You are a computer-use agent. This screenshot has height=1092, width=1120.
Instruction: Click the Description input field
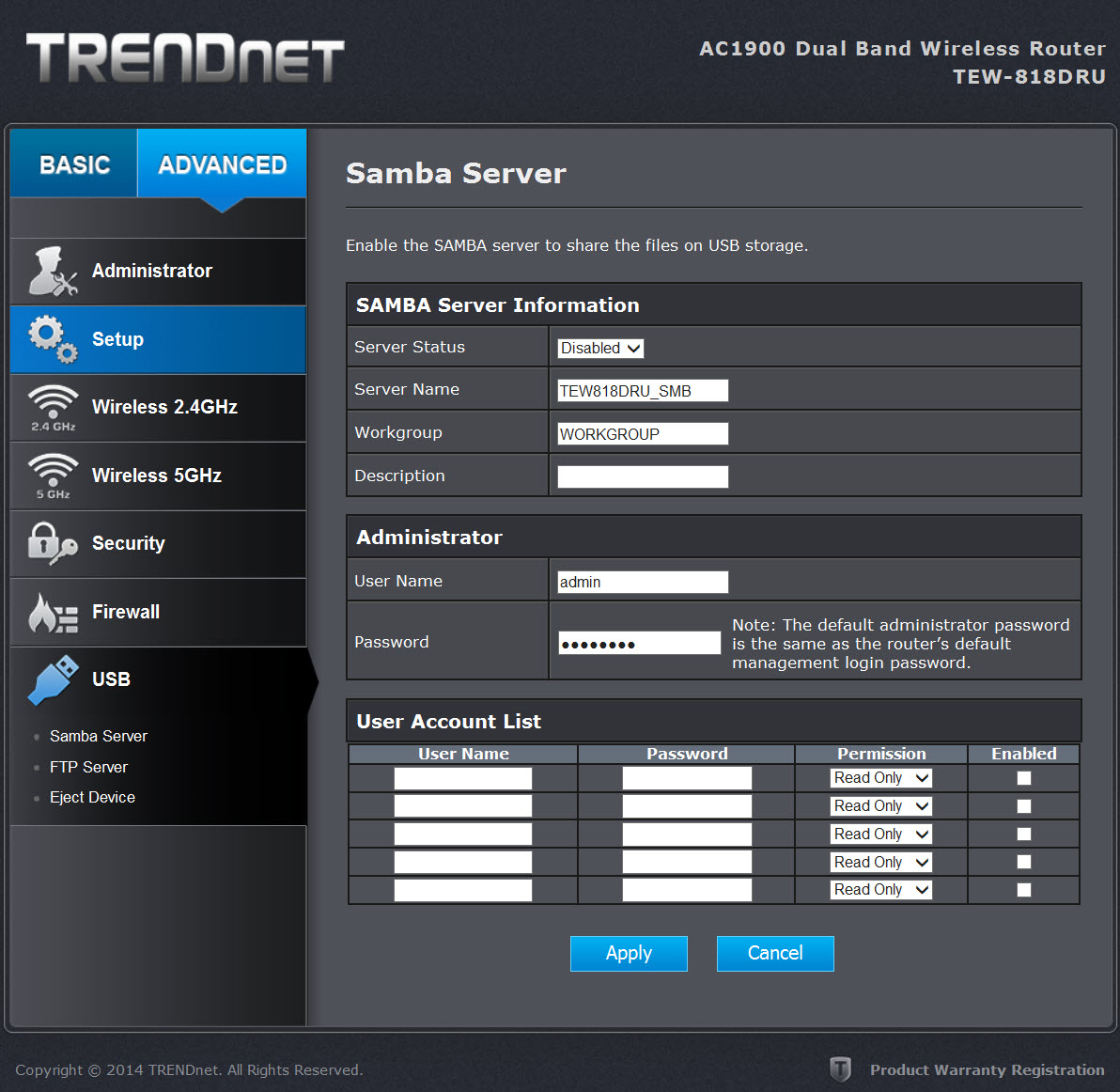[x=642, y=476]
